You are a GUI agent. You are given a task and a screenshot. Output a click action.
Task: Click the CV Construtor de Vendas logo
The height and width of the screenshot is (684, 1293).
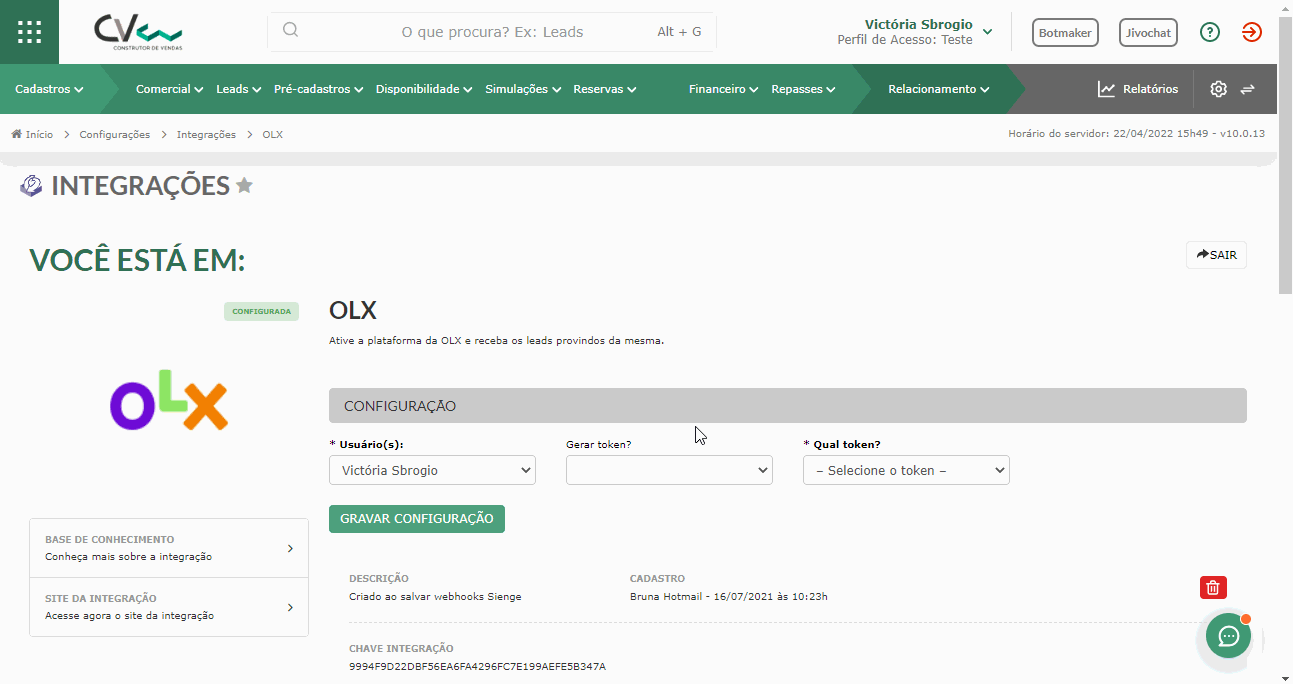pyautogui.click(x=138, y=32)
